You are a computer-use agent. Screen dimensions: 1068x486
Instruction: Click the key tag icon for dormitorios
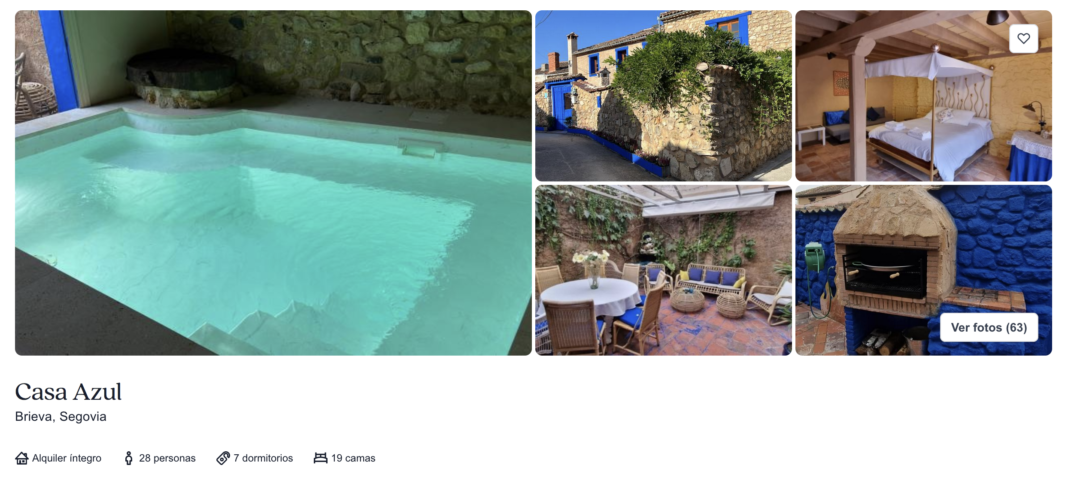point(223,458)
